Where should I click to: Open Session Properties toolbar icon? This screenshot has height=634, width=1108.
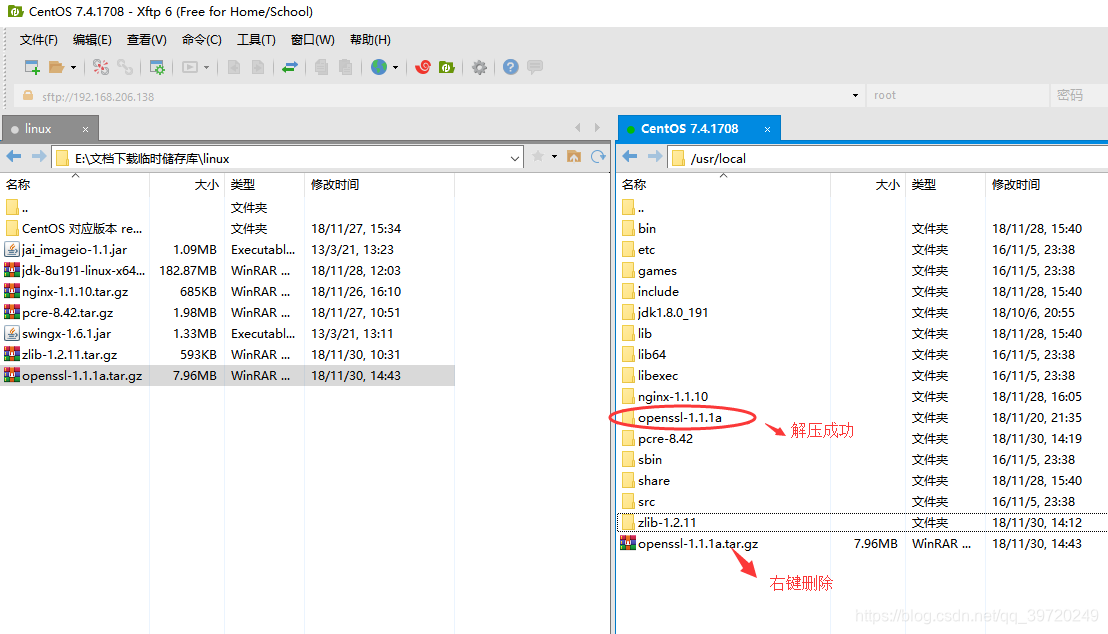(x=157, y=67)
